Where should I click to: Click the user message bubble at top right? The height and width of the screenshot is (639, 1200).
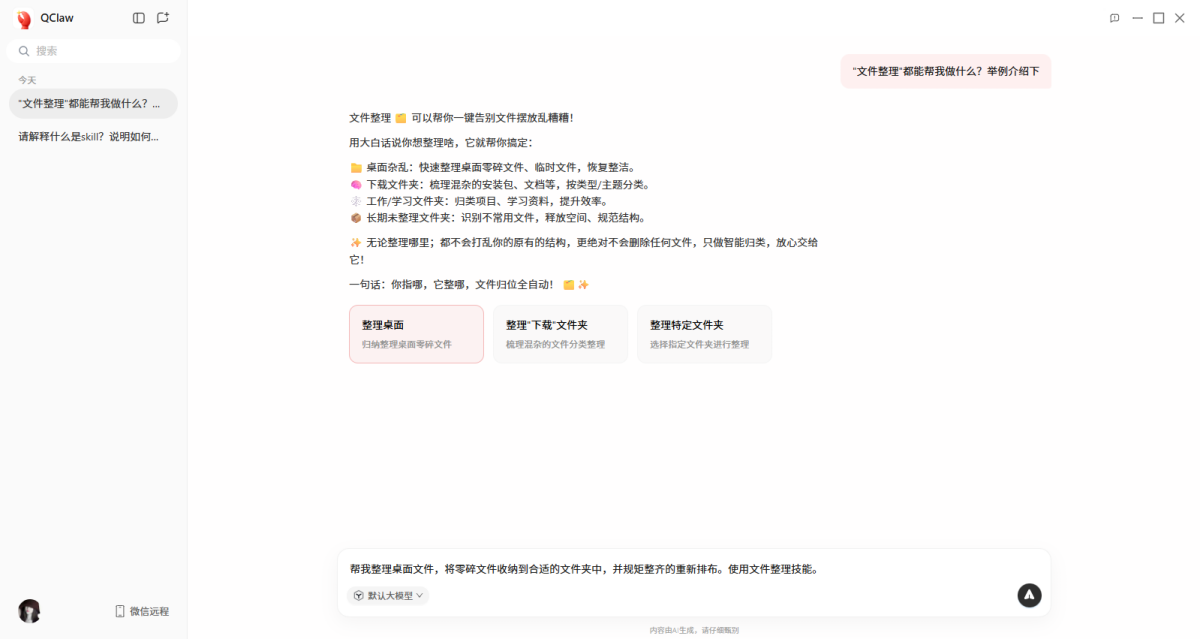click(x=945, y=71)
